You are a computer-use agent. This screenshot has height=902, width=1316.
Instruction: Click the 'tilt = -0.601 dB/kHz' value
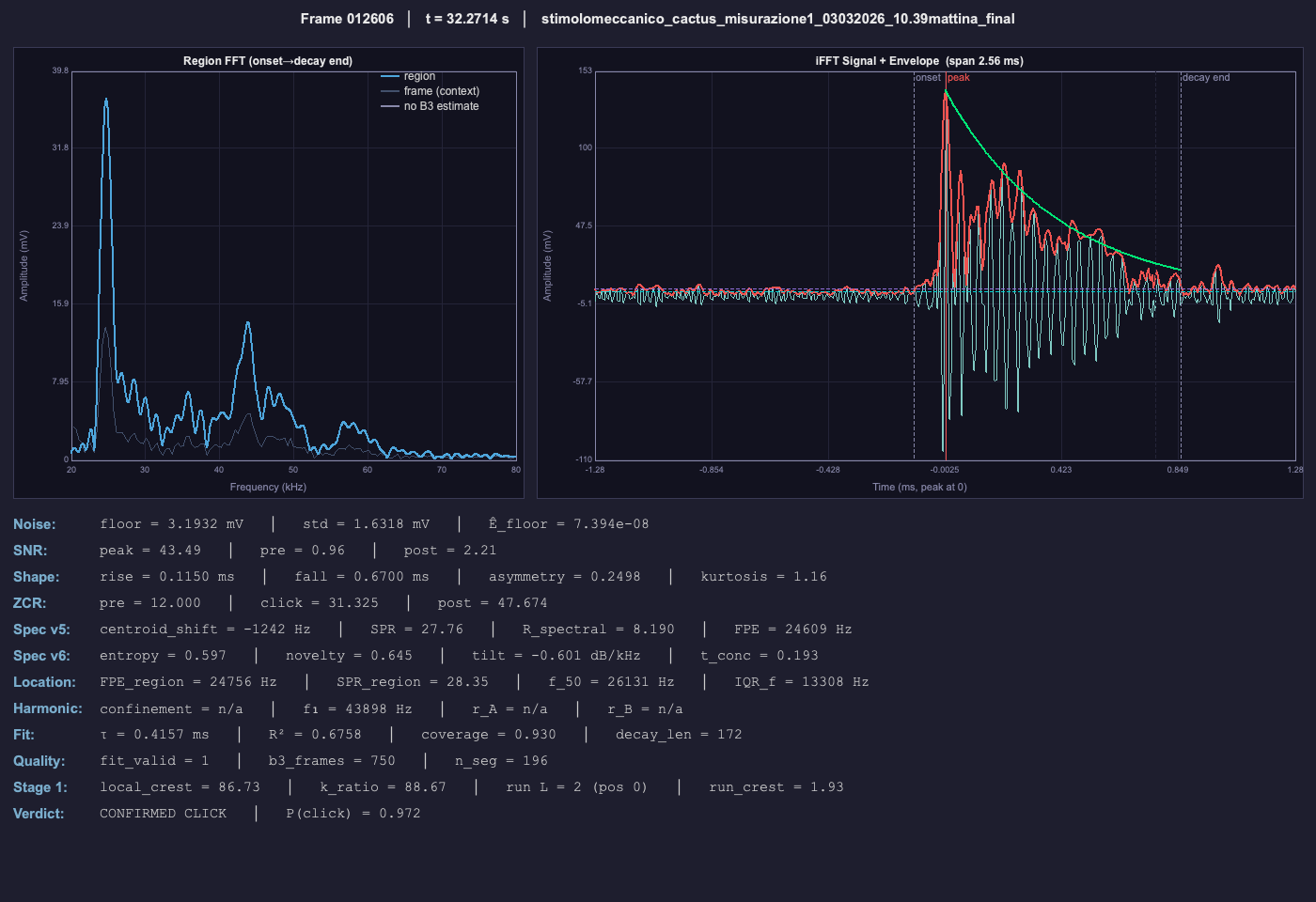coord(556,656)
